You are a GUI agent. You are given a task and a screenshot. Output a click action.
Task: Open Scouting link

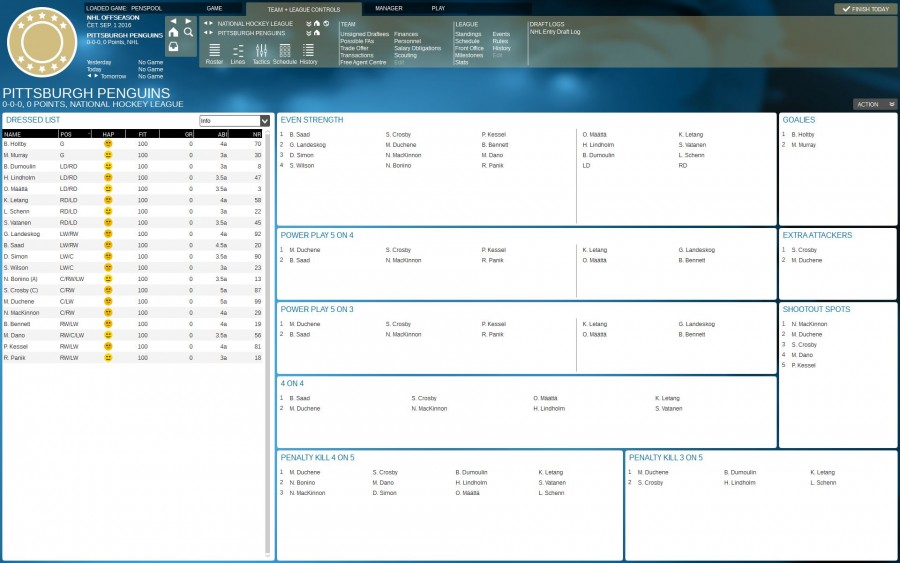(x=405, y=55)
